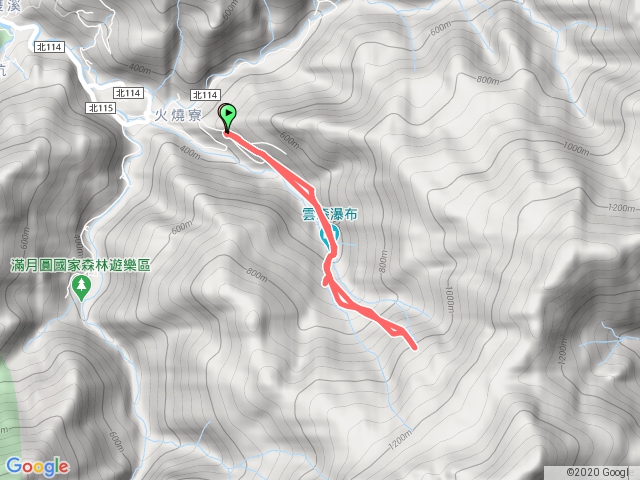This screenshot has height=480, width=640.
Task: Click the 600m label at top center
Action: [230, 11]
